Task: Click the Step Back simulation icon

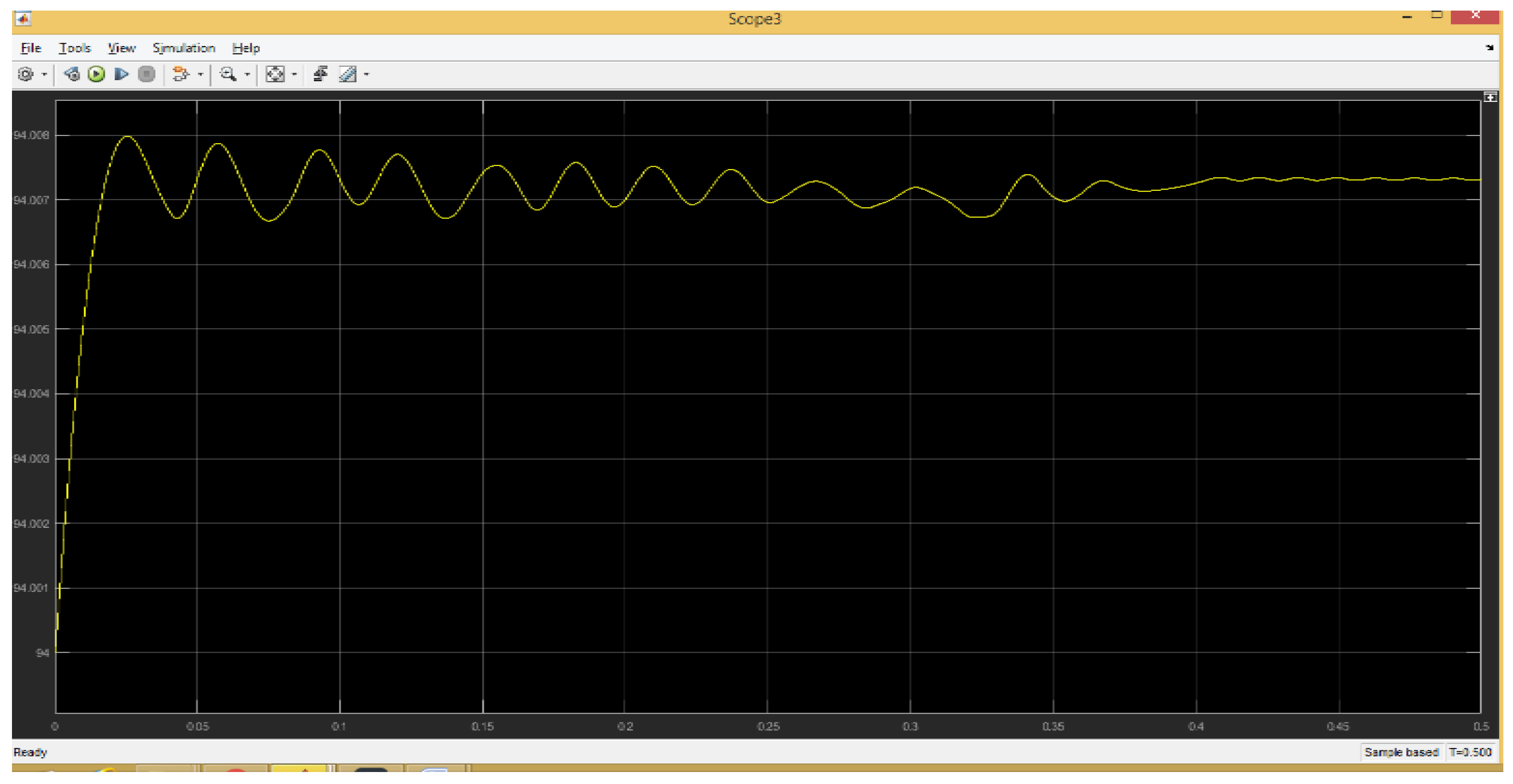Action: 72,74
